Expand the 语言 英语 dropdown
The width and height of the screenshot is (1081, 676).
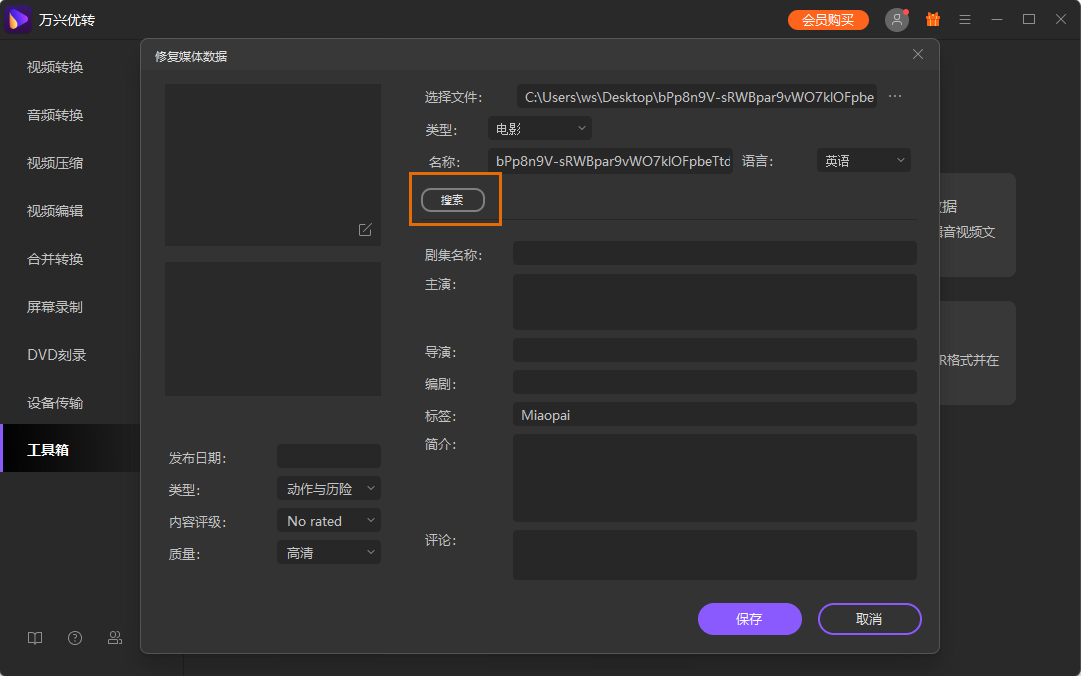coord(864,161)
